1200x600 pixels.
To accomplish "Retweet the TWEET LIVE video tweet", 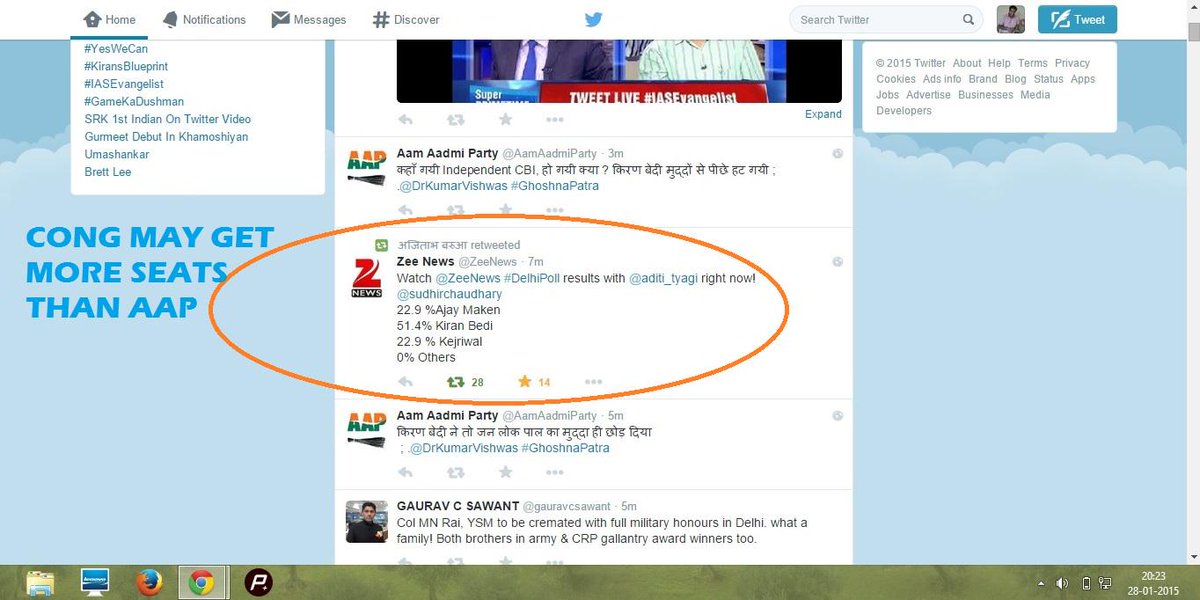I will (455, 119).
